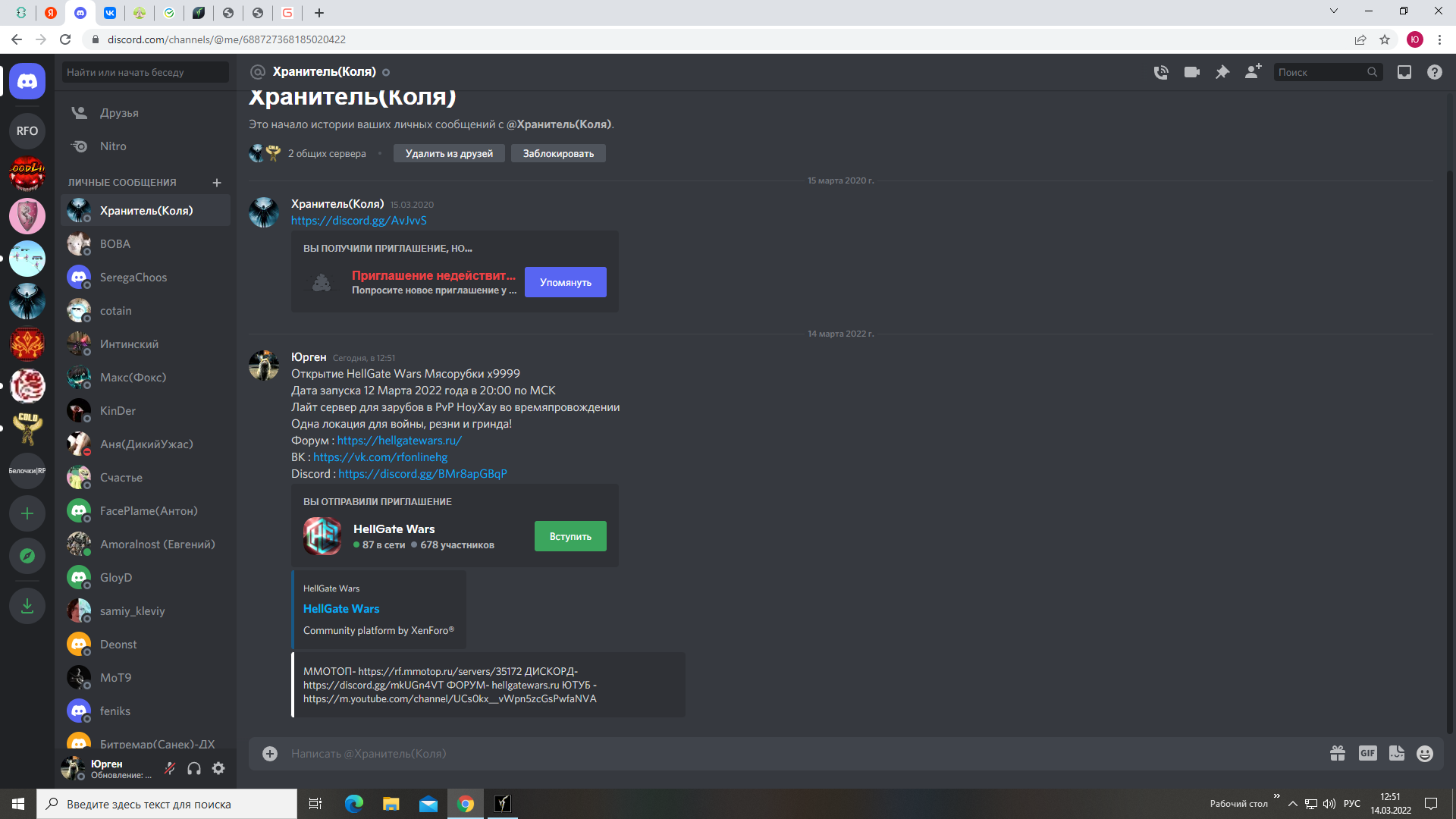Click attach file plus button in message box
Viewport: 1456px width, 819px height.
pos(270,754)
